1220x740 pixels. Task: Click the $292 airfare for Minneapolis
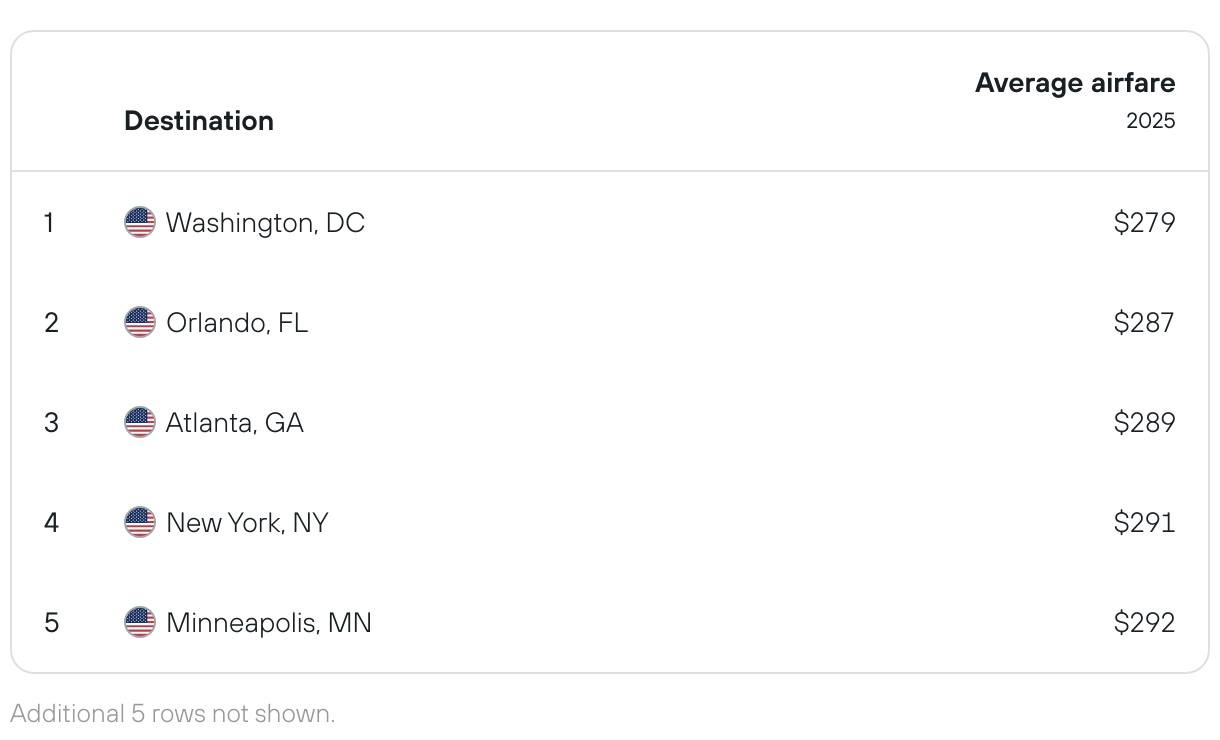pyautogui.click(x=1145, y=623)
